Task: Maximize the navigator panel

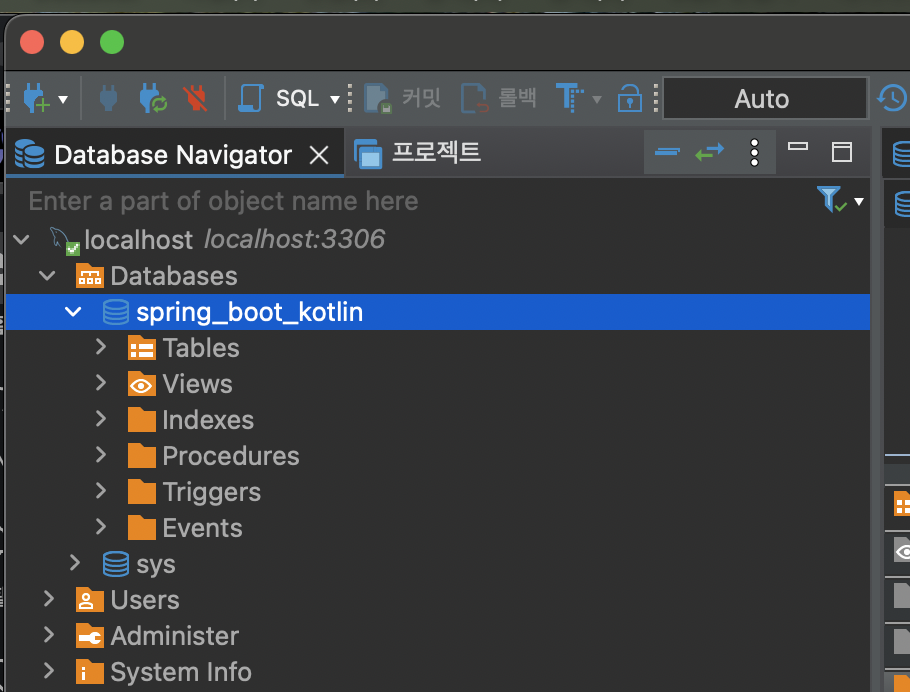Action: [x=842, y=152]
